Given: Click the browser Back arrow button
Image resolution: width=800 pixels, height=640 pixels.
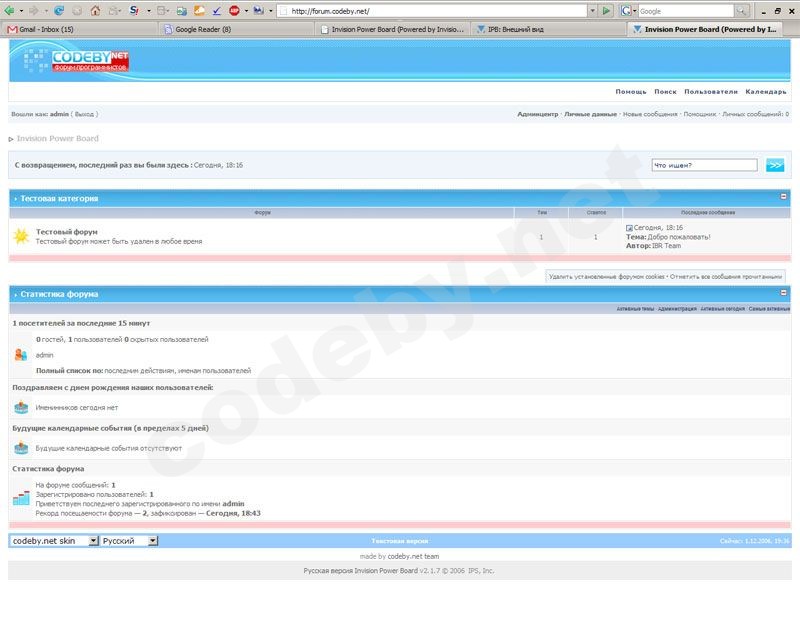Looking at the screenshot, I should 9,10.
